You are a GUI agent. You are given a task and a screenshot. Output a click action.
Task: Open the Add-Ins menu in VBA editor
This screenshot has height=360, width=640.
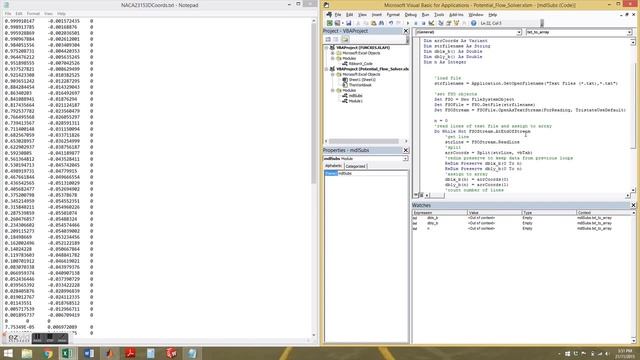click(x=456, y=15)
